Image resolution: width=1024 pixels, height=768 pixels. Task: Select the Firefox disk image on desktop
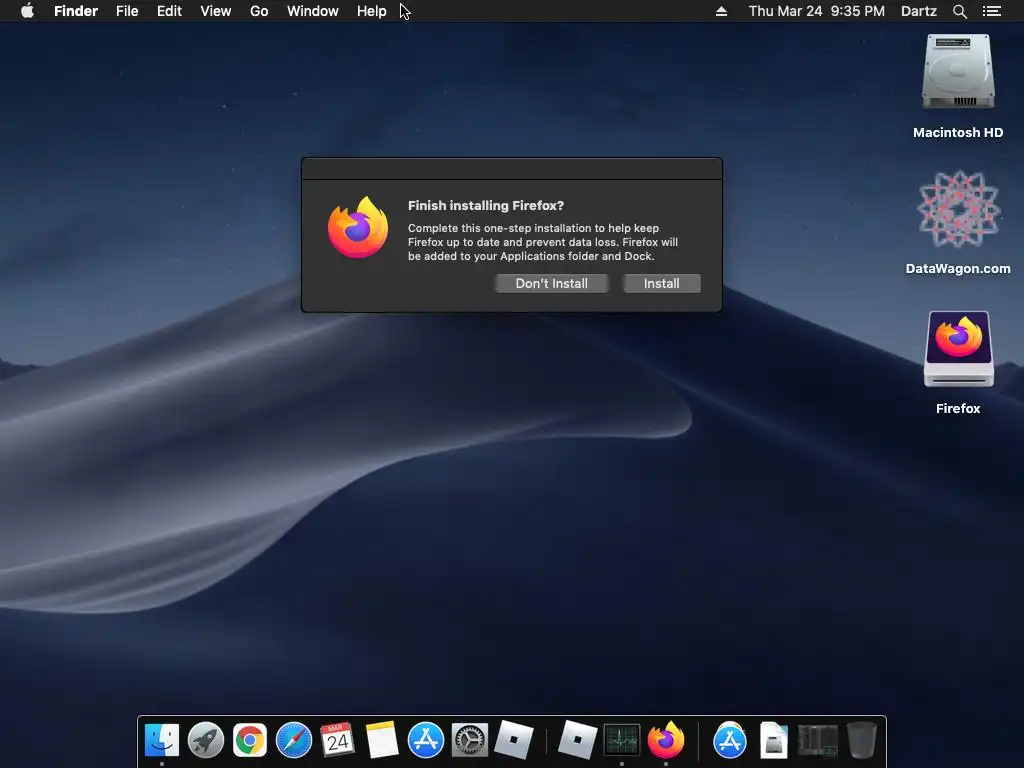pos(958,349)
